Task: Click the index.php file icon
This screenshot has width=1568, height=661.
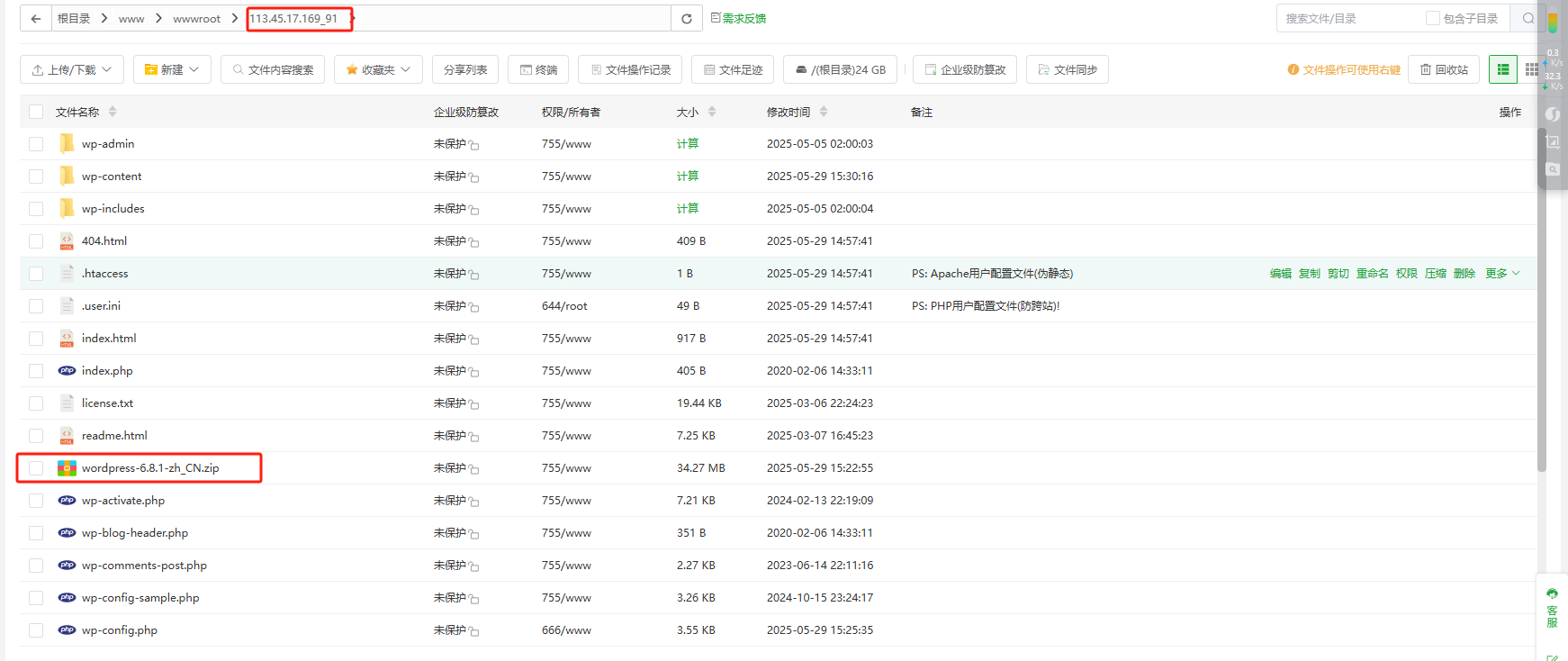Action: [67, 370]
